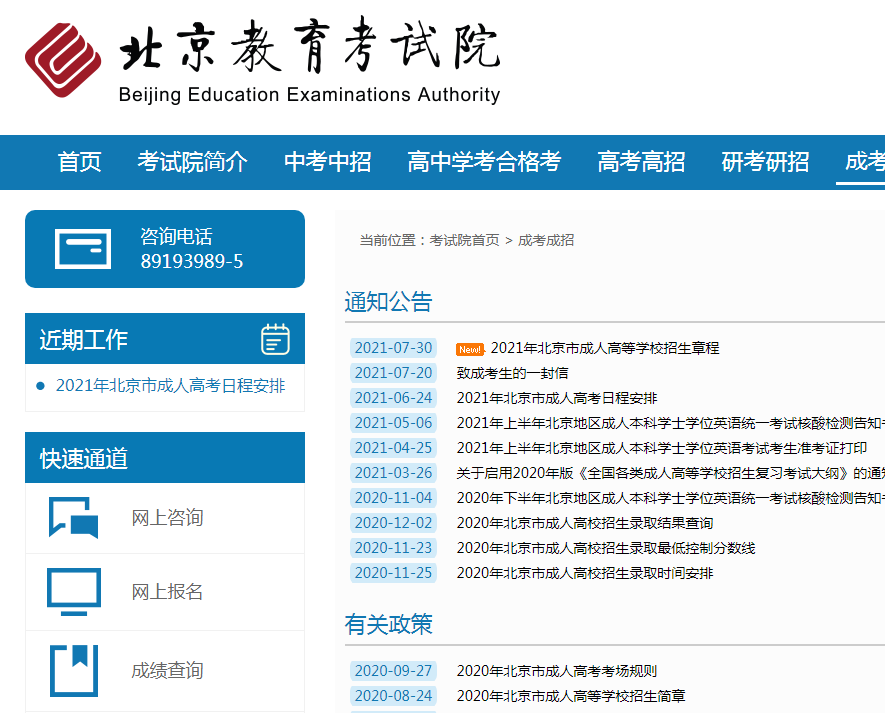Open the 网上咨询 quick link
Image resolution: width=885 pixels, height=713 pixels.
tap(167, 518)
